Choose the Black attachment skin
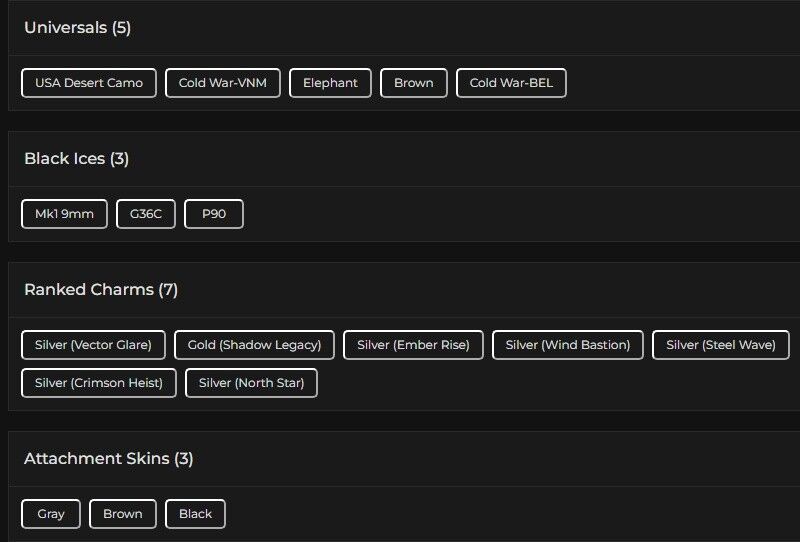This screenshot has width=800, height=542. pyautogui.click(x=195, y=514)
